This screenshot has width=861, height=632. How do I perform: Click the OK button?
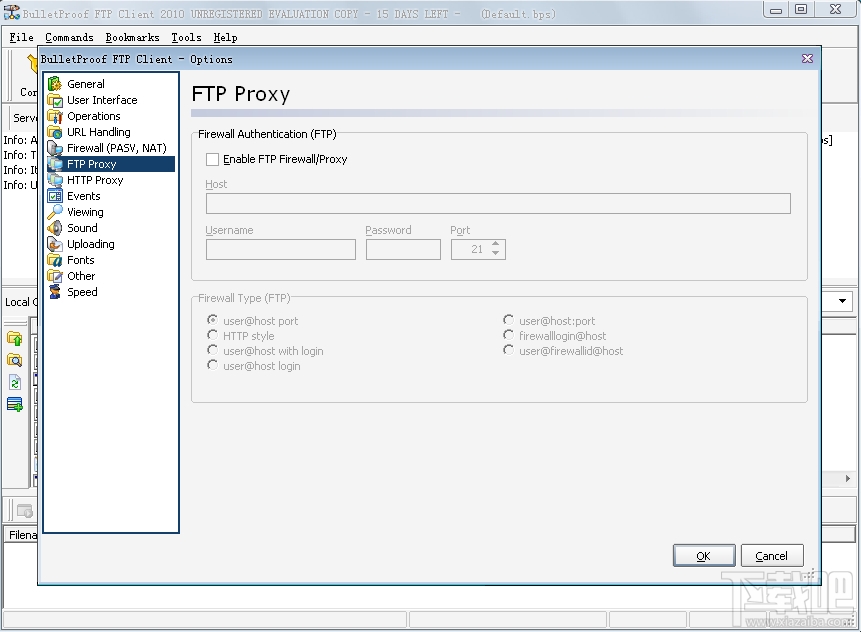[703, 555]
